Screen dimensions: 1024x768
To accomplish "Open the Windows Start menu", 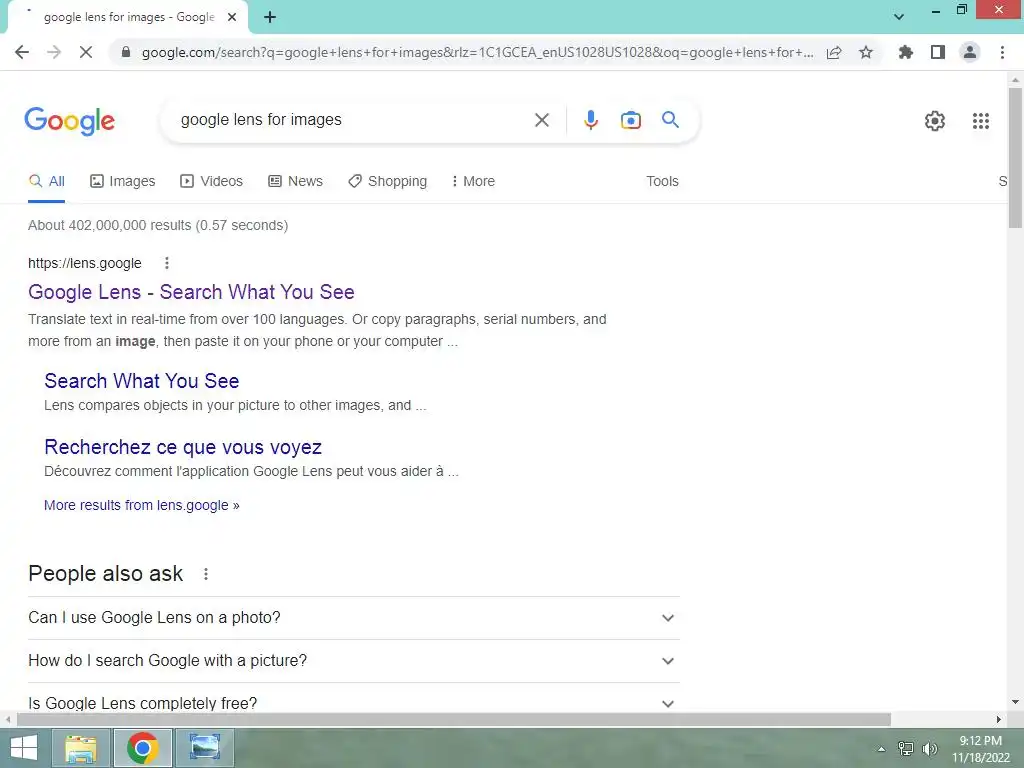I will point(24,748).
